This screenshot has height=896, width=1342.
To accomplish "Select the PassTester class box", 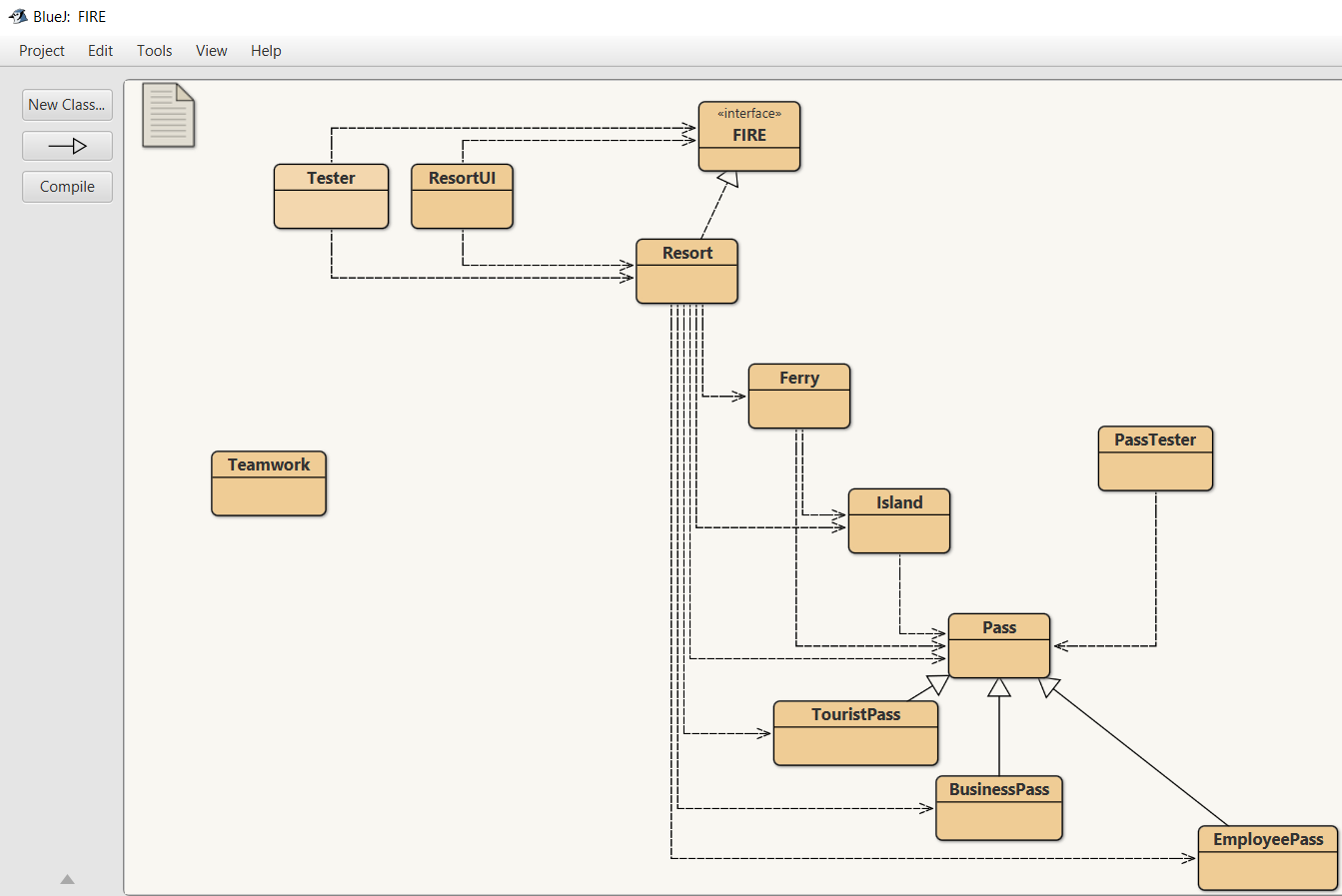I will tap(1155, 458).
